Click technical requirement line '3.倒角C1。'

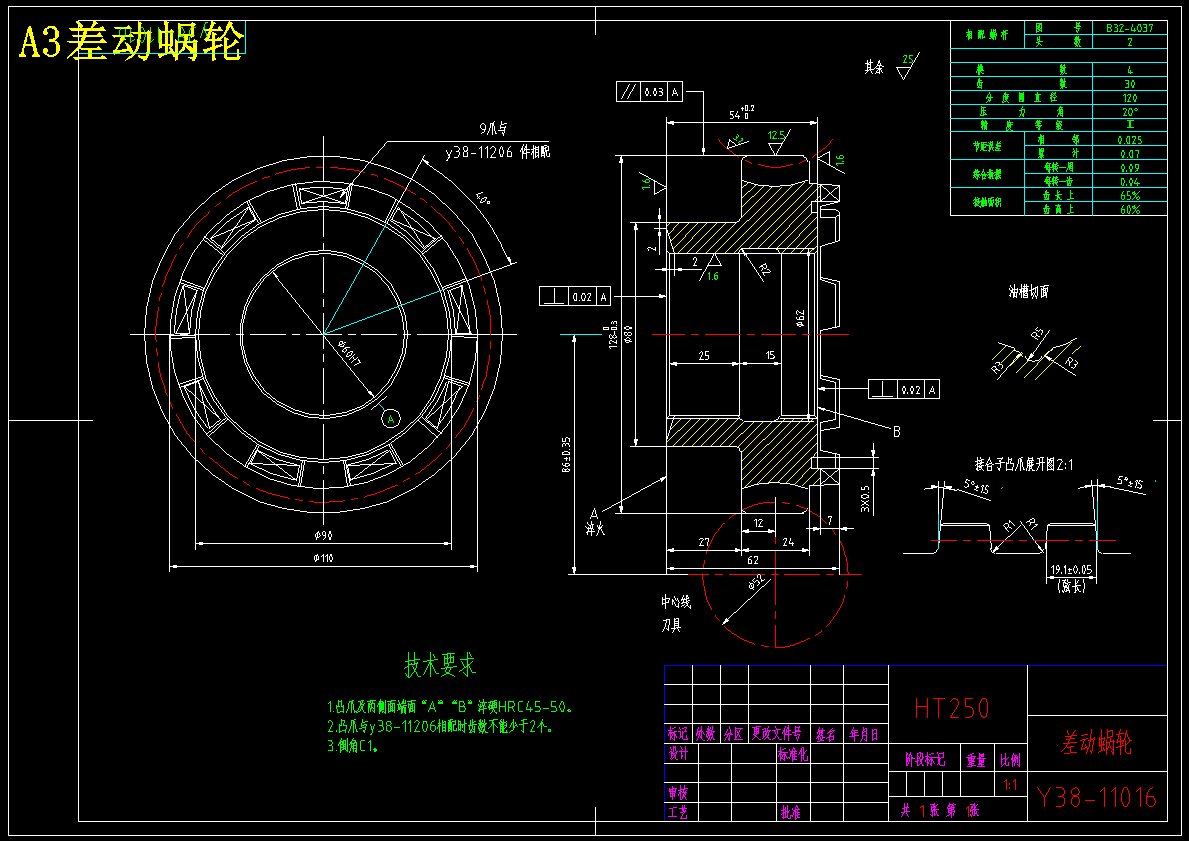pos(353,746)
